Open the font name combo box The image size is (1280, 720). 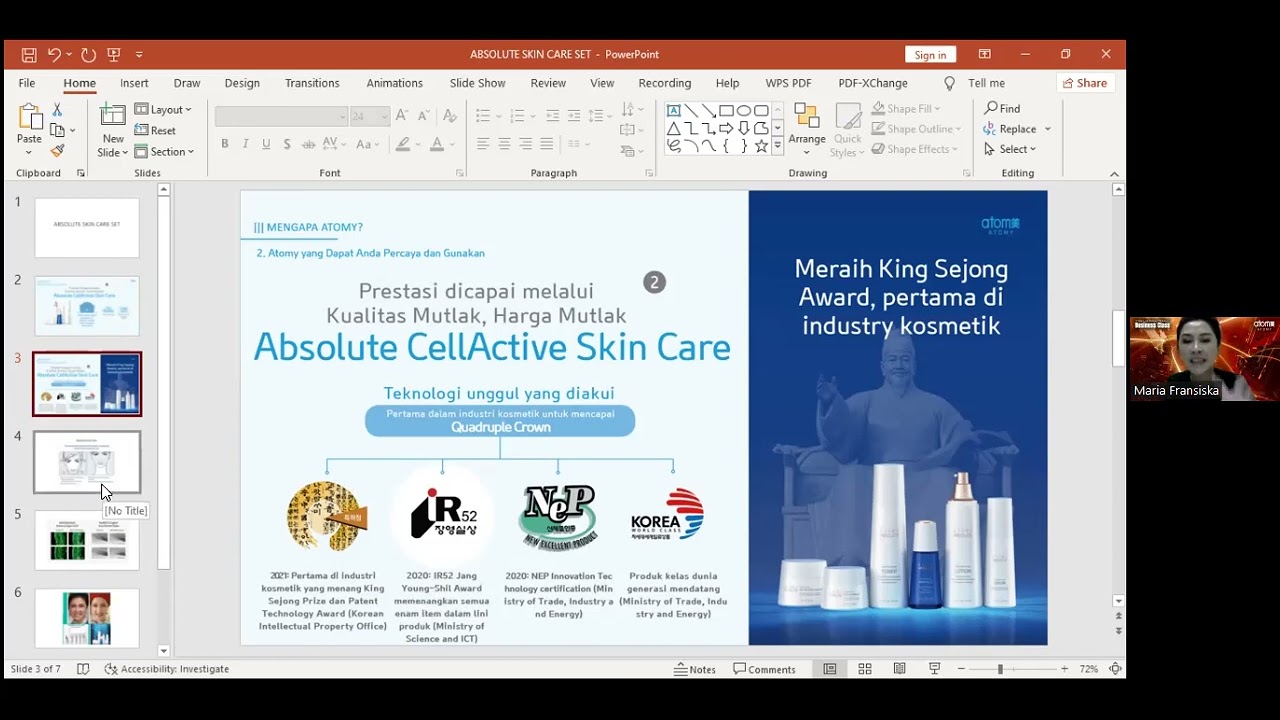[x=281, y=117]
